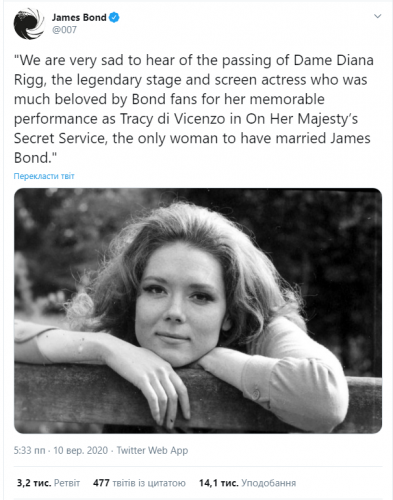Click the Перекласти твіт translate link
393x500 pixels.
click(44, 176)
